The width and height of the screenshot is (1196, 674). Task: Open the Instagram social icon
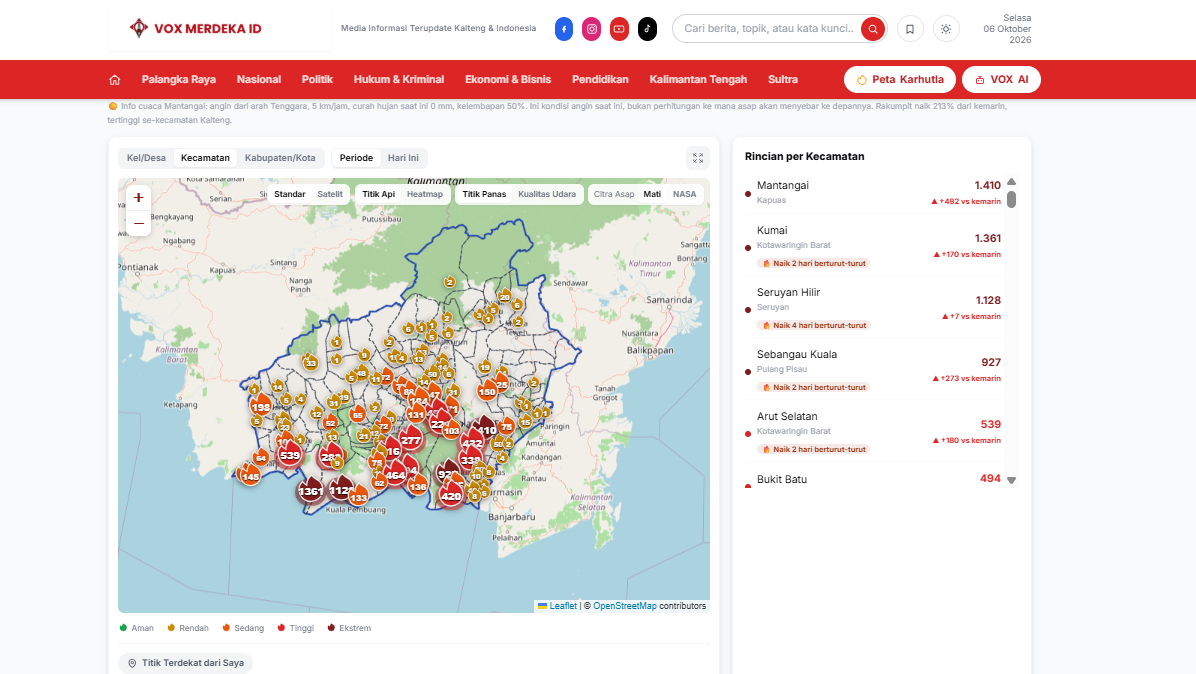pyautogui.click(x=591, y=29)
